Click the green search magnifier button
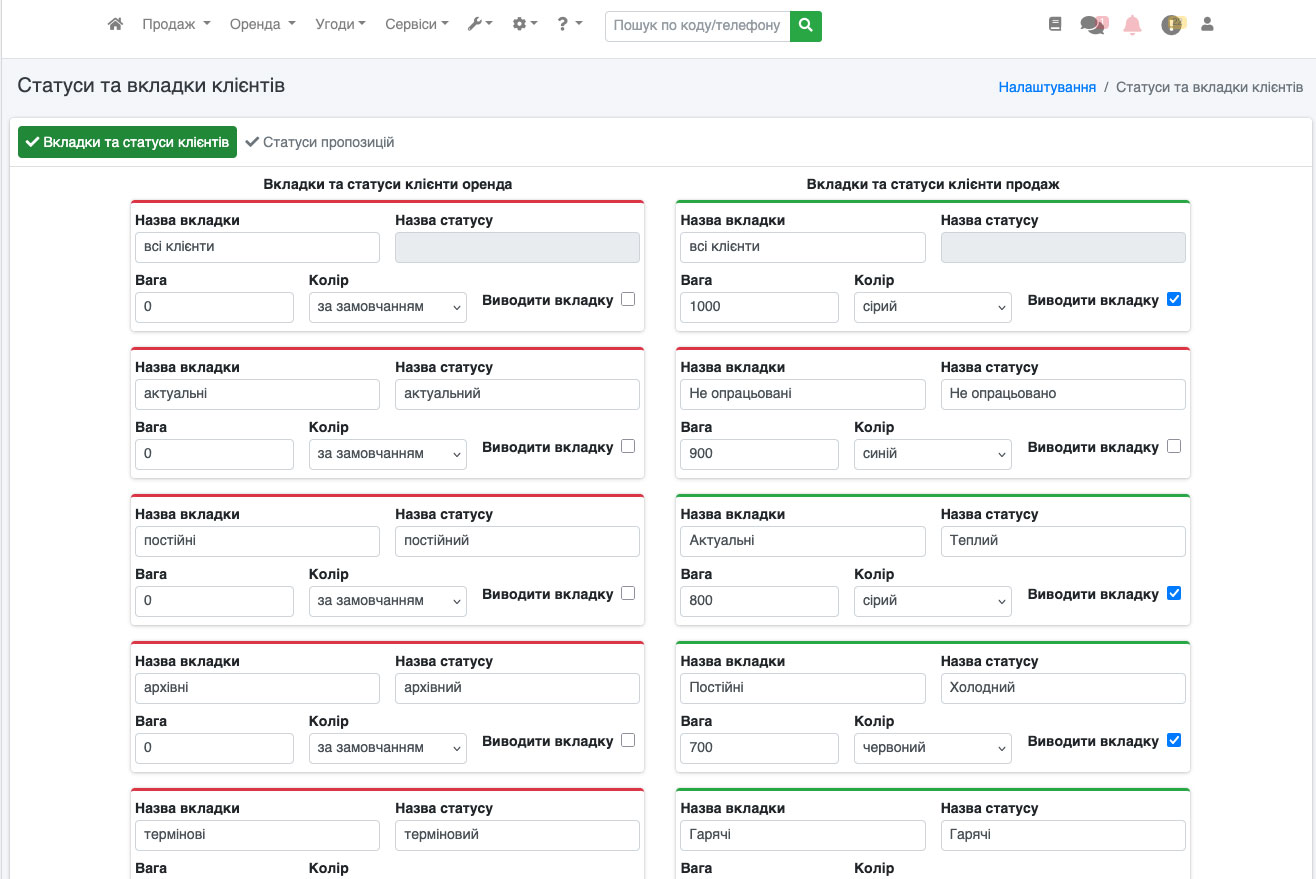The image size is (1316, 879). click(805, 26)
